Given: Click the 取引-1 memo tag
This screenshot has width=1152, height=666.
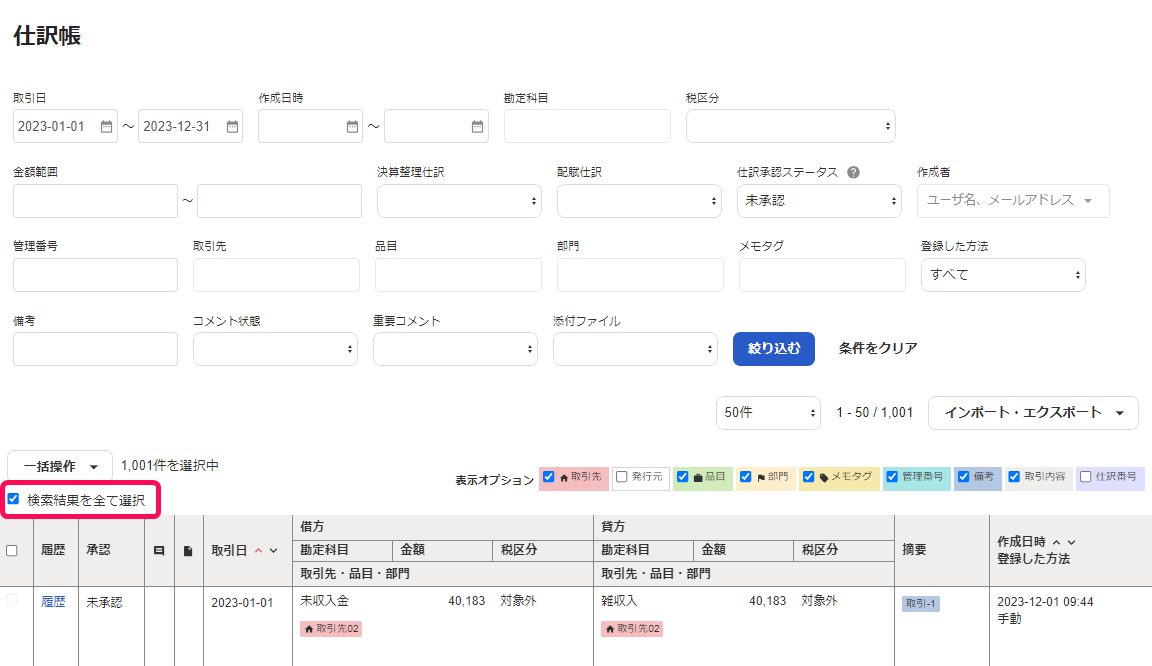Looking at the screenshot, I should click(921, 604).
